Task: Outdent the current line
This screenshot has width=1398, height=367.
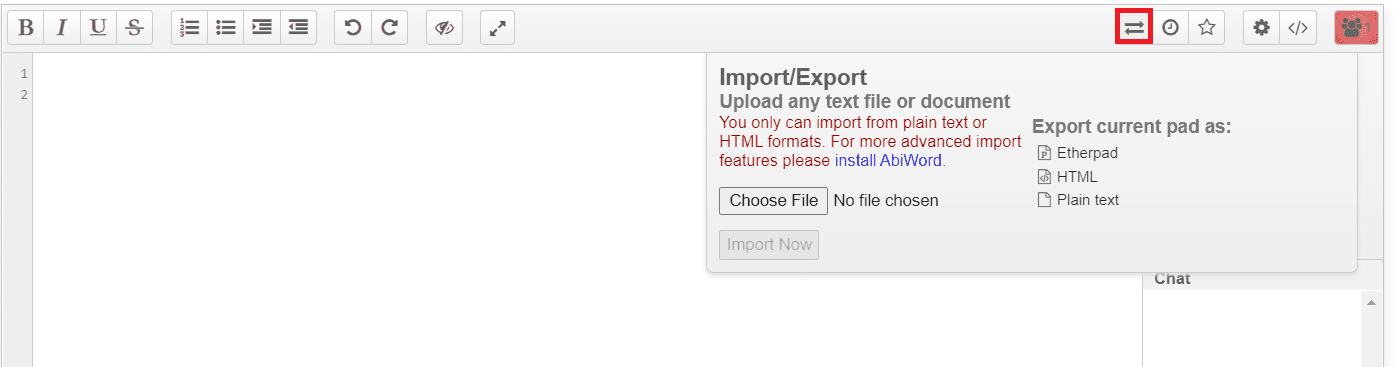Action: 298,28
